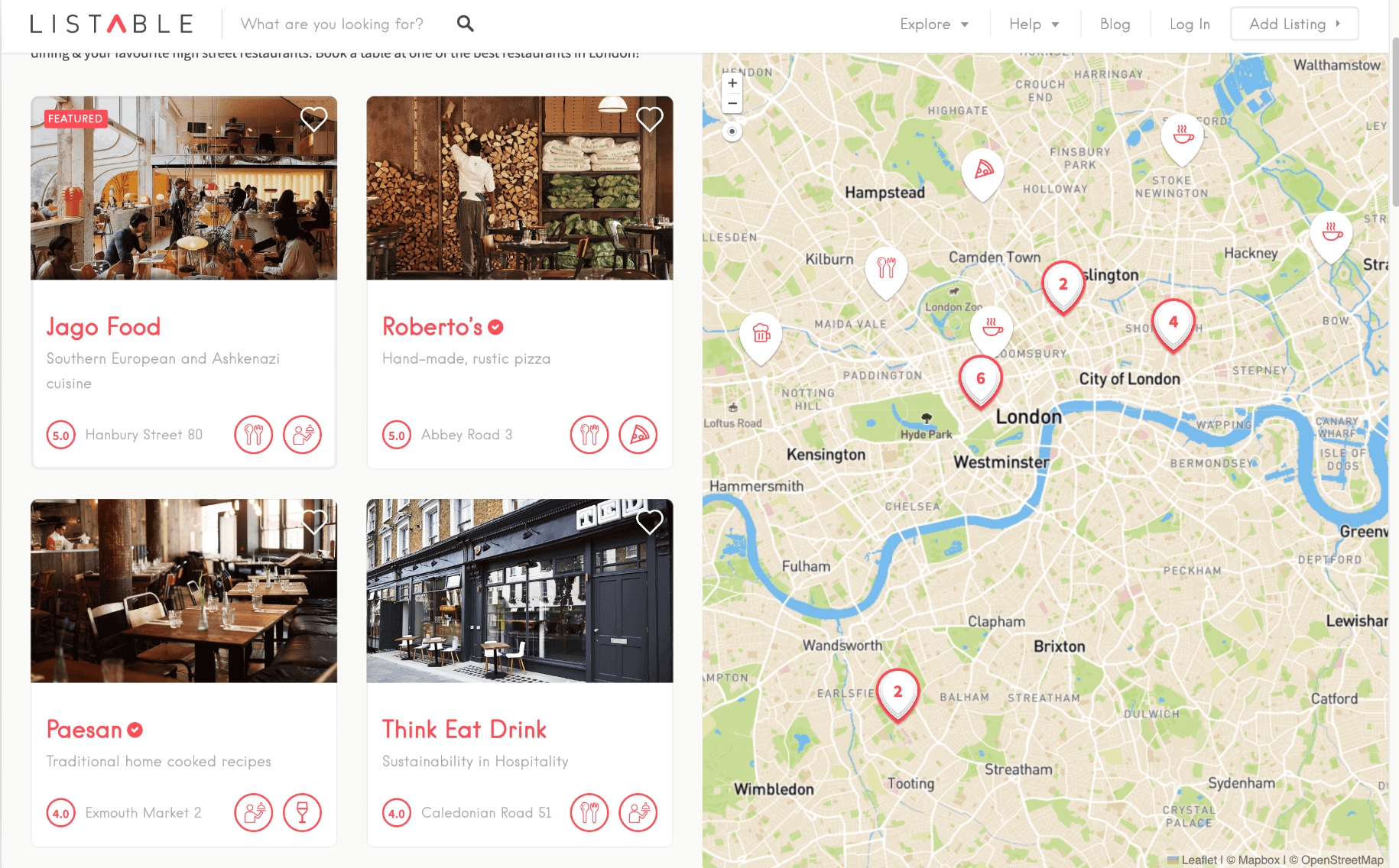Open the Leaflet attribution link

[x=1199, y=860]
